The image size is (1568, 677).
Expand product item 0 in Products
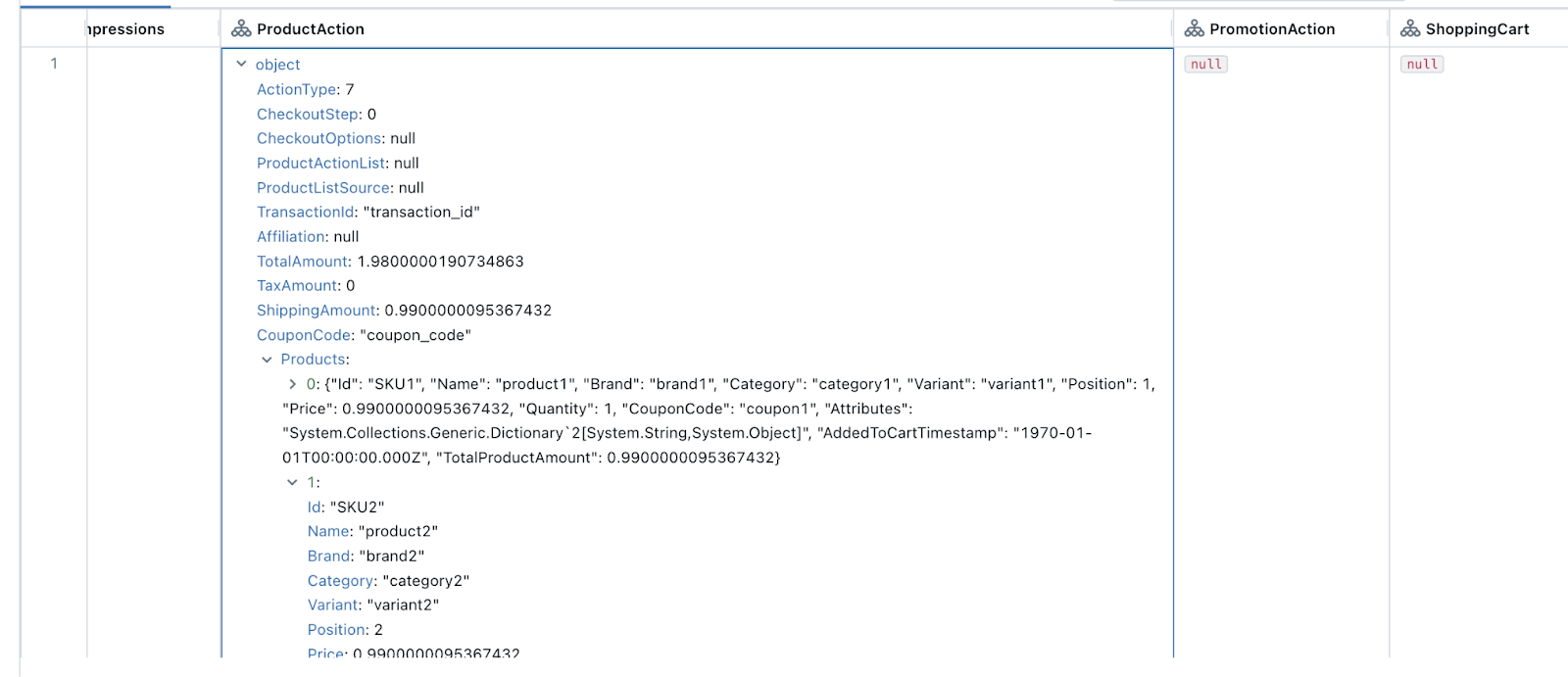point(292,384)
